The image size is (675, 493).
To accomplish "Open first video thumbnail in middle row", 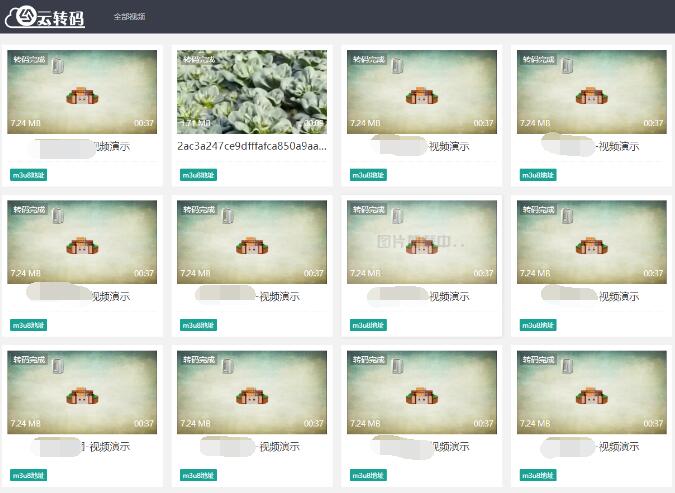I will pyautogui.click(x=82, y=241).
